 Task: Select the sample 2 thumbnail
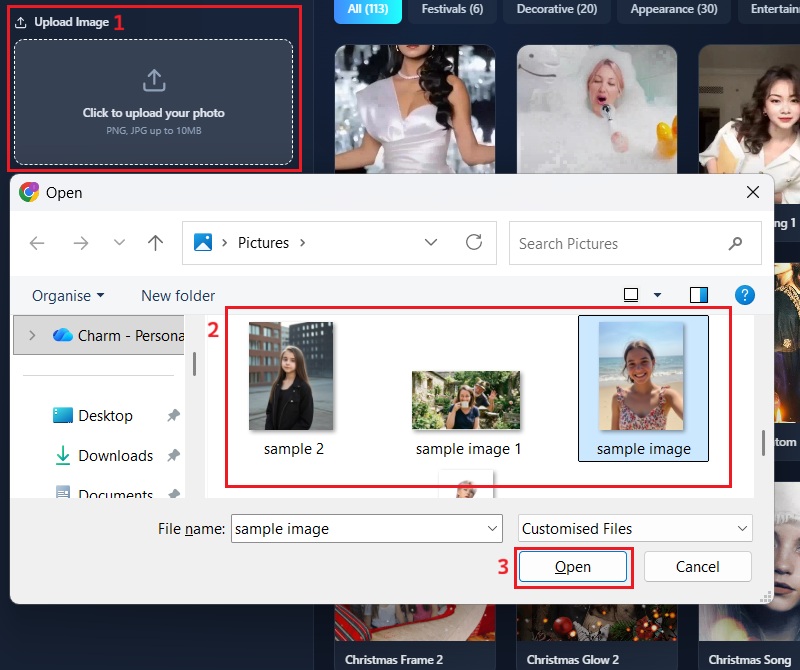291,378
